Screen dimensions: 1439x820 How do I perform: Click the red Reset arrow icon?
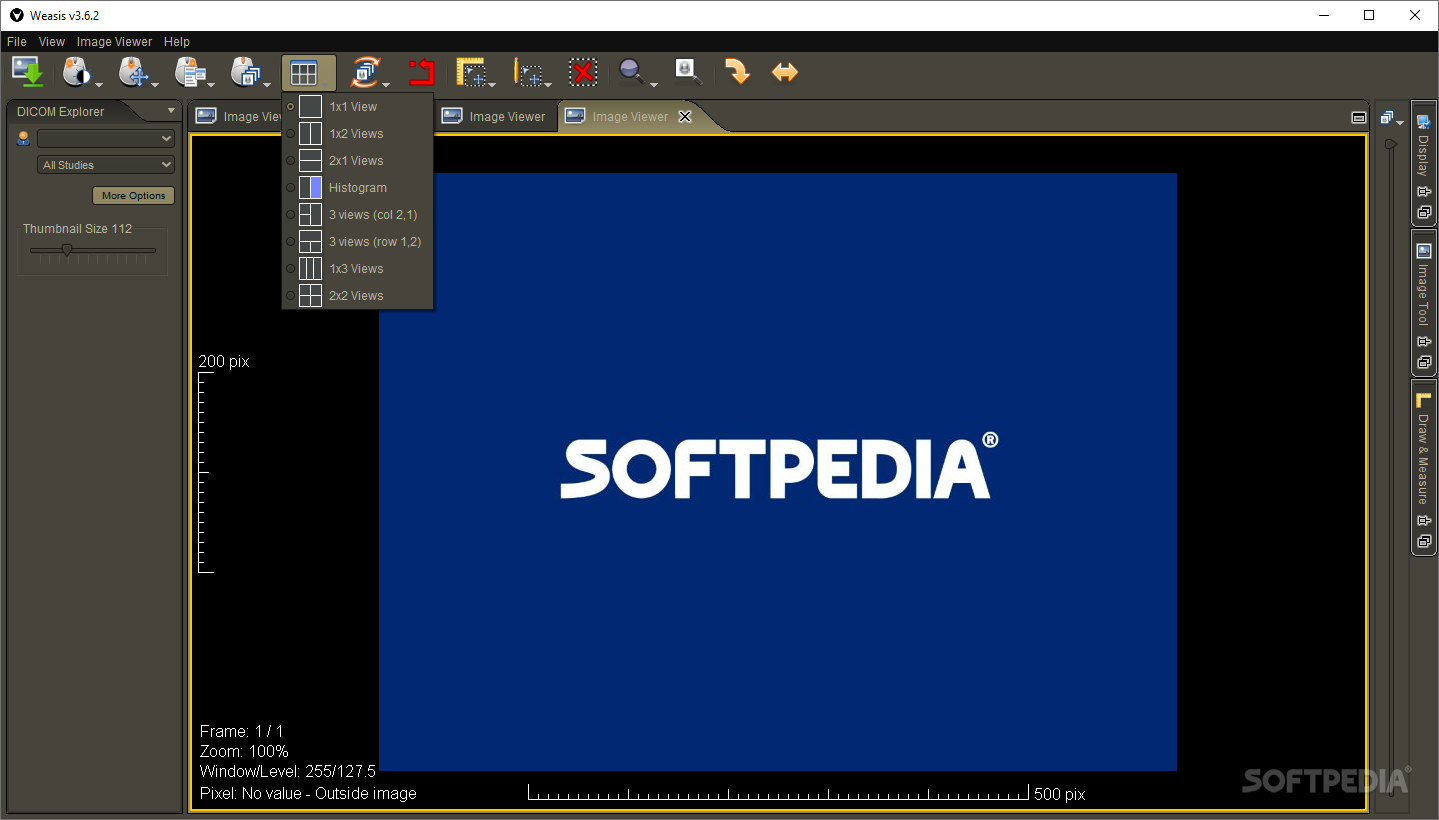(421, 72)
